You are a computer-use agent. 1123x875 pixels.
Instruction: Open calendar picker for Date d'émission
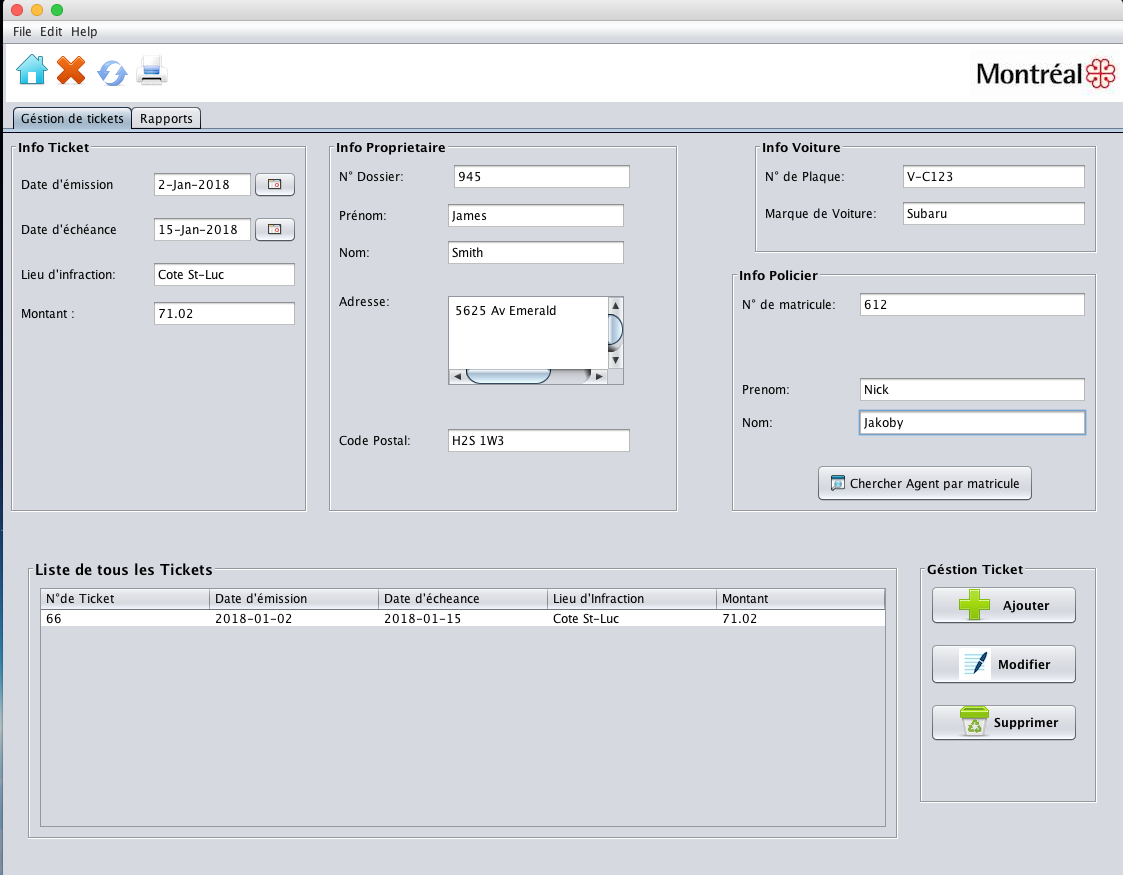(275, 184)
